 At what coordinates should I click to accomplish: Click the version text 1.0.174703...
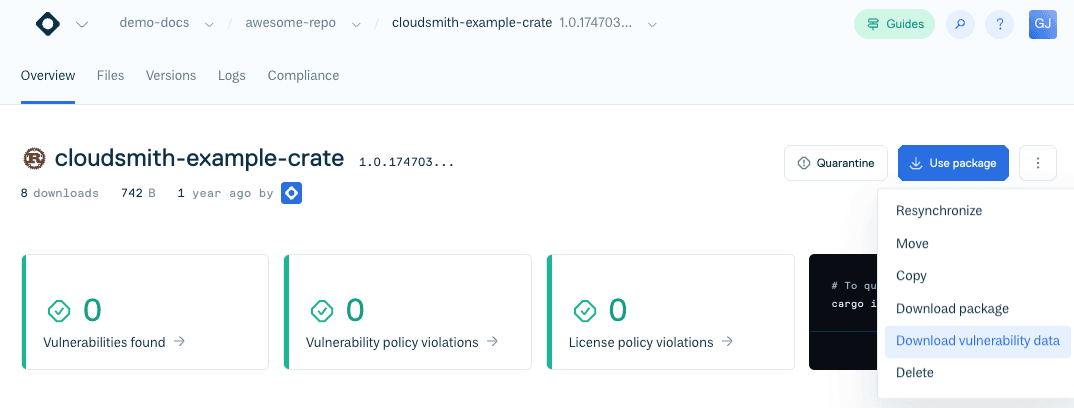point(407,163)
